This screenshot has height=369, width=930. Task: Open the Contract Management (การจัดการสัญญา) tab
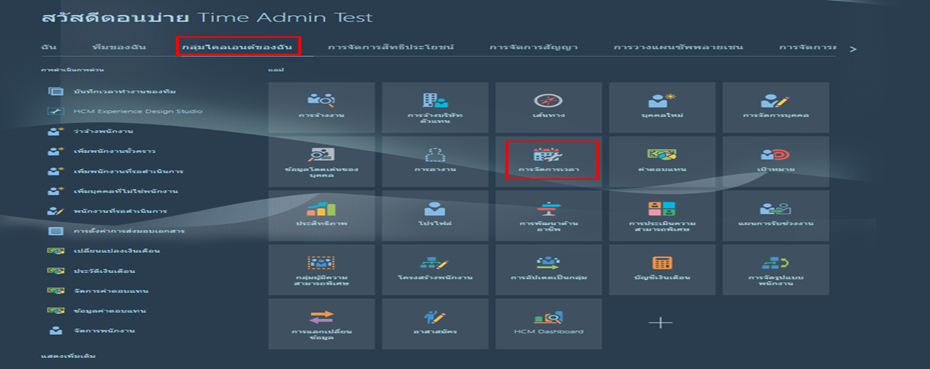point(534,47)
